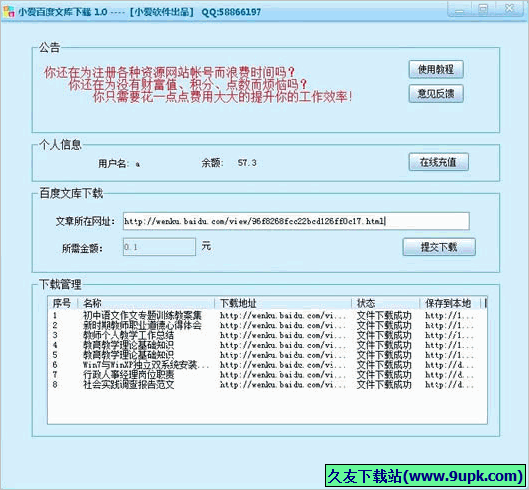This screenshot has width=529, height=490.
Task: Click the first red announcement line
Action: coord(169,72)
